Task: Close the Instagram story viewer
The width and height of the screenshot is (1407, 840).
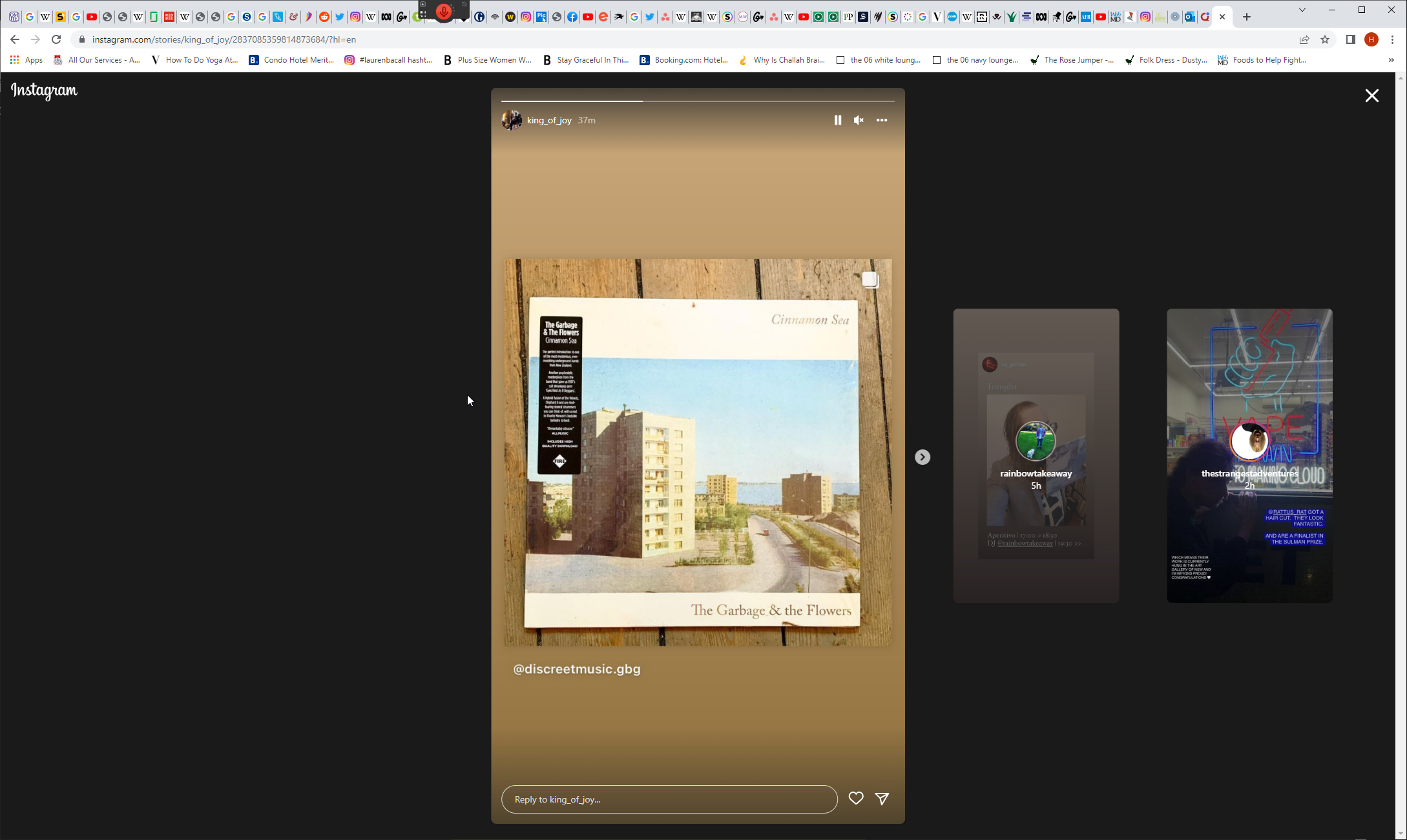Action: point(1371,96)
